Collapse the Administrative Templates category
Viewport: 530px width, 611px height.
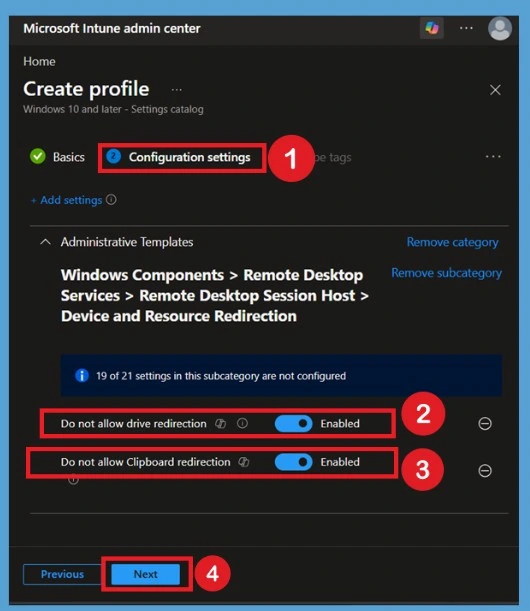[45, 242]
